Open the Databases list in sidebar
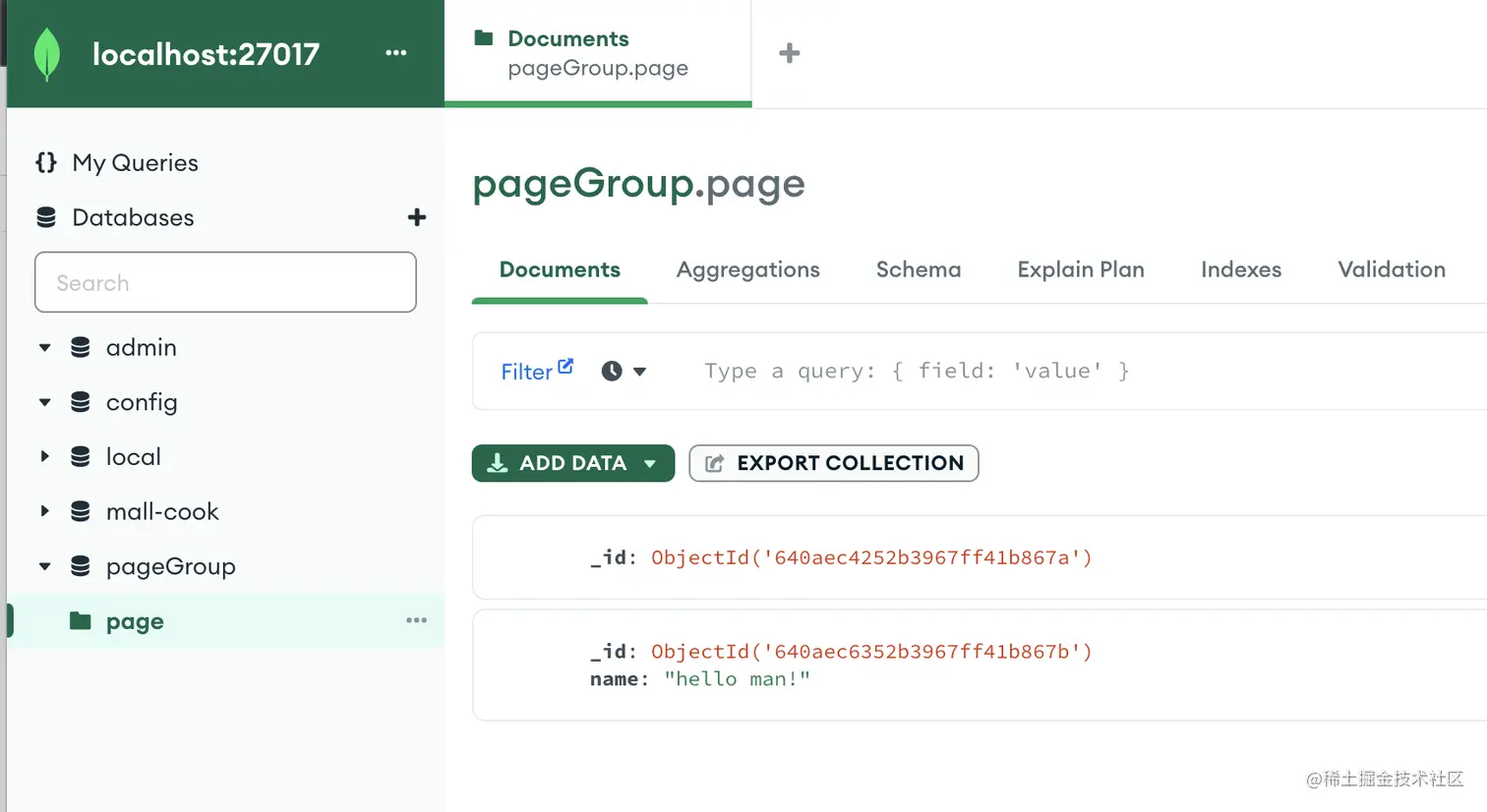 click(133, 217)
